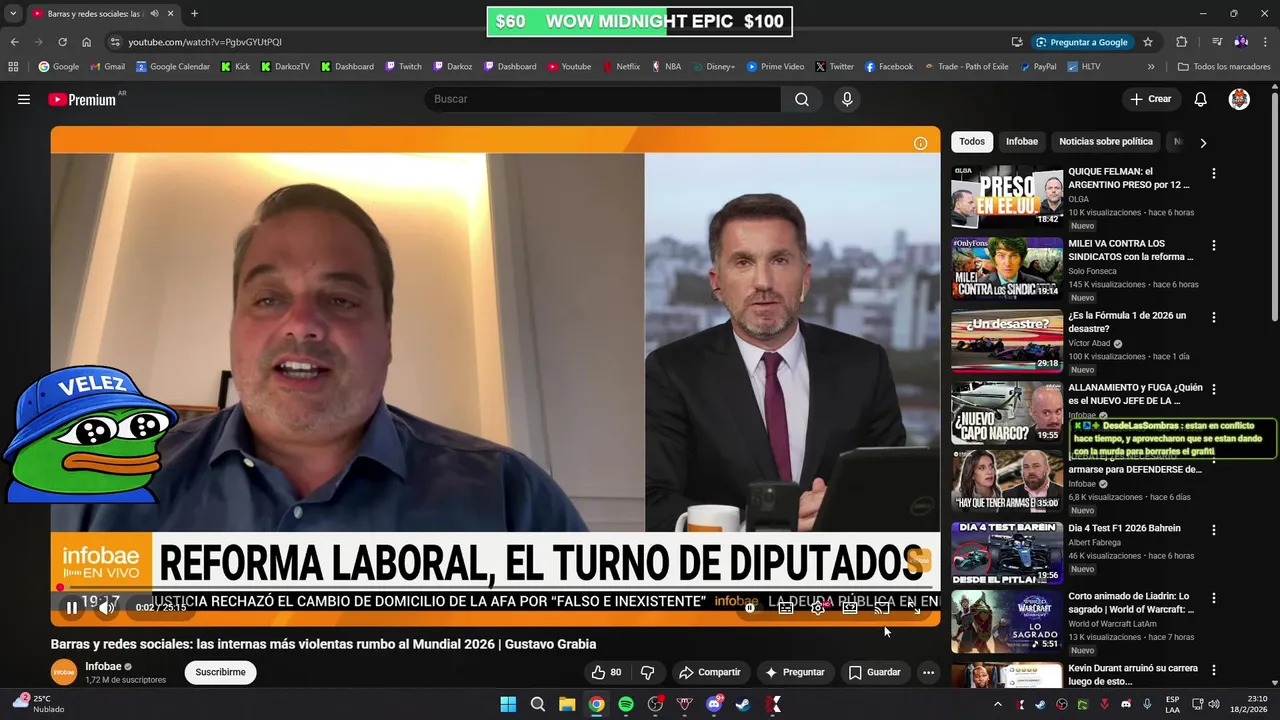Open the Crear menu
This screenshot has width=1280, height=720.
1150,99
